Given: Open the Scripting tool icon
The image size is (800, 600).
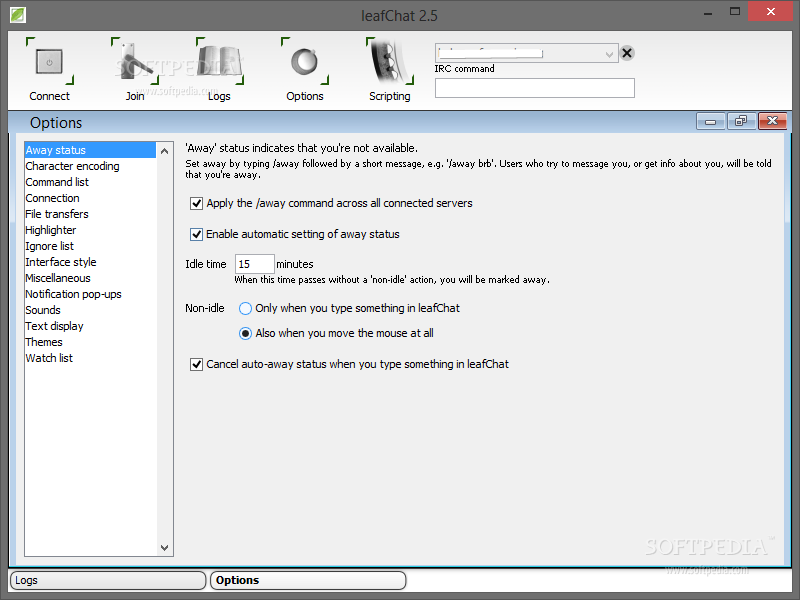Looking at the screenshot, I should [390, 61].
